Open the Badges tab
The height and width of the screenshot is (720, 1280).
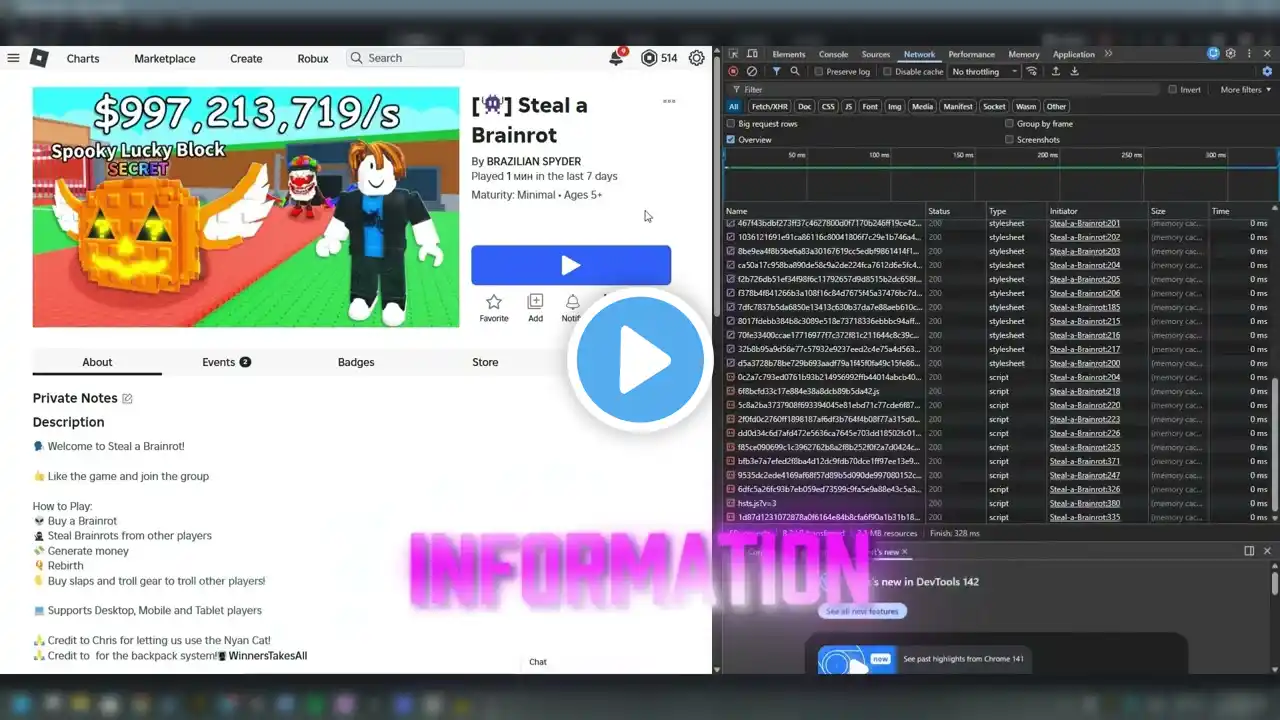click(356, 362)
